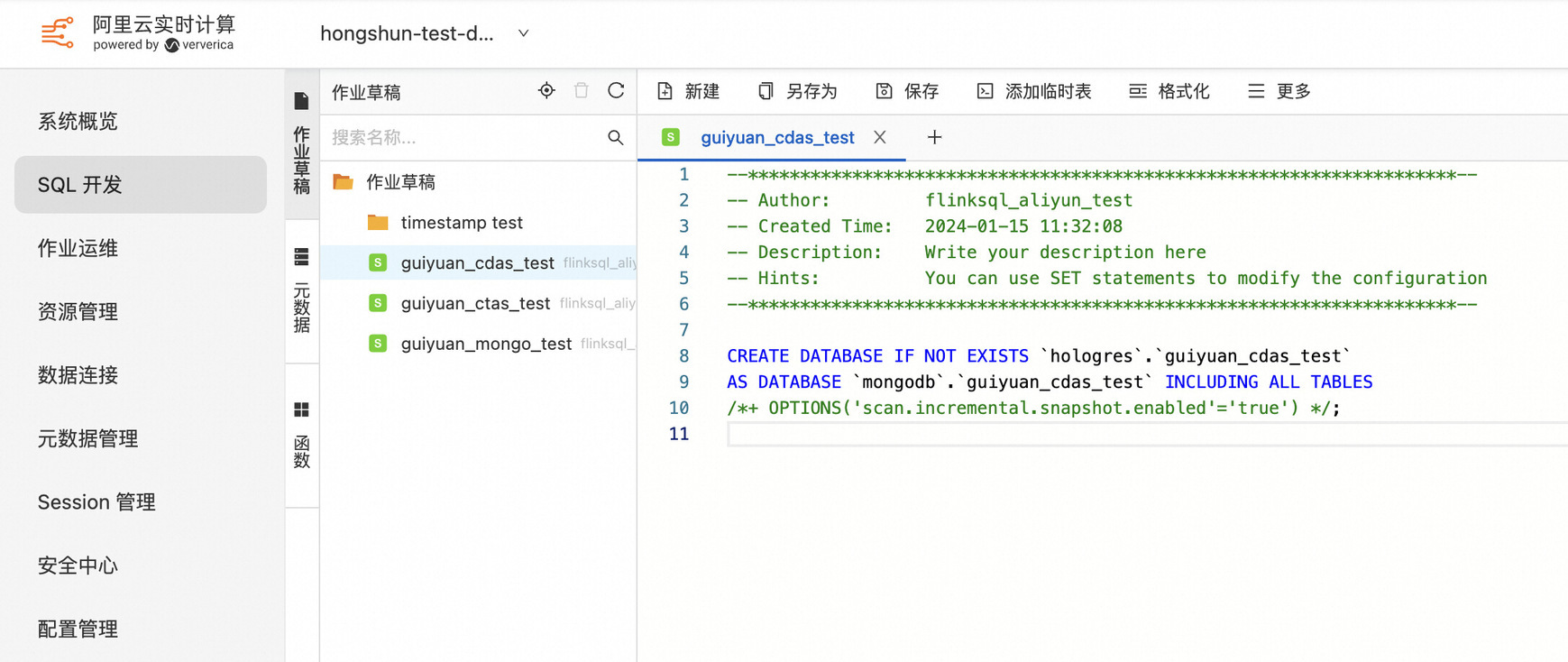1568x662 pixels.
Task: Close the guiyuan_cdas_test editor tab
Action: point(880,137)
